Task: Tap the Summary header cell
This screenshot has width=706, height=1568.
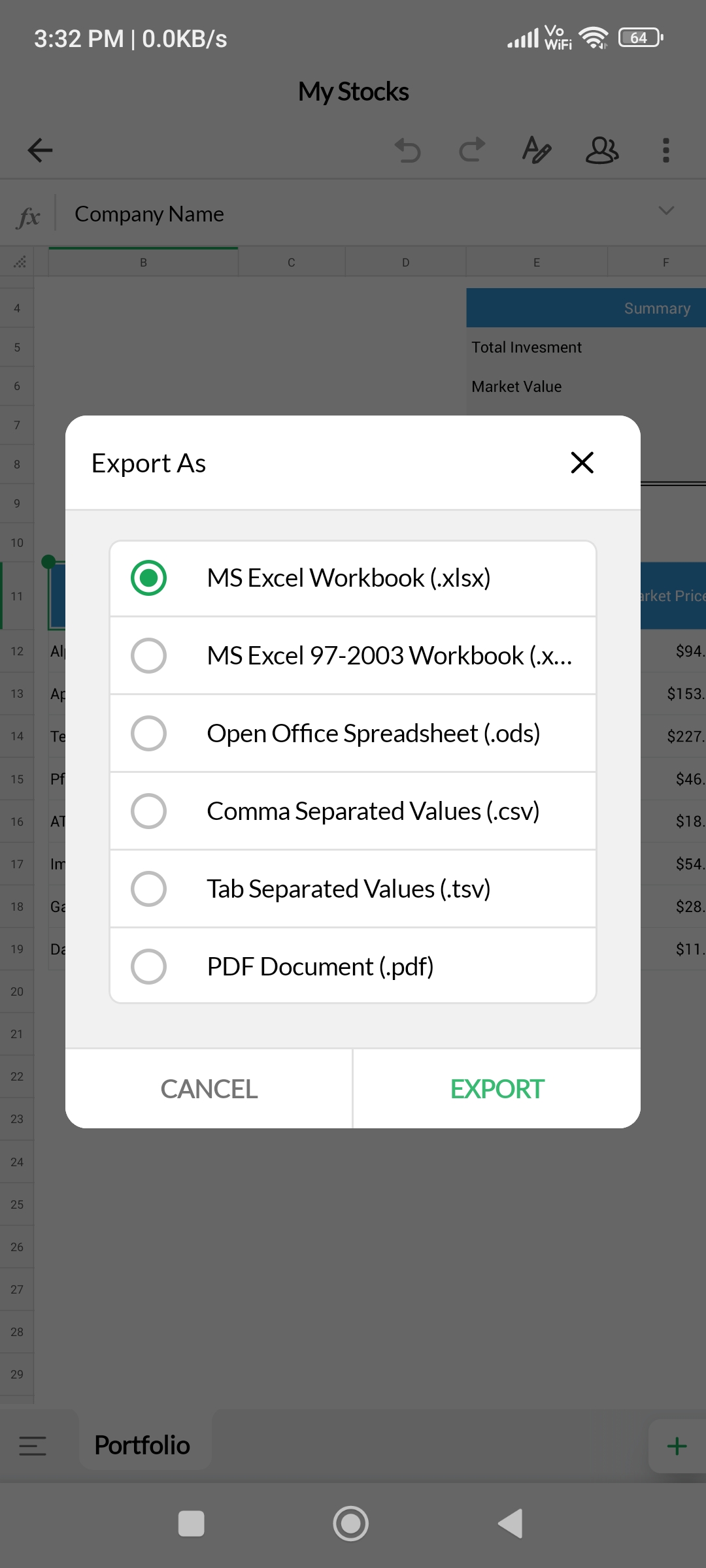Action: click(x=586, y=308)
